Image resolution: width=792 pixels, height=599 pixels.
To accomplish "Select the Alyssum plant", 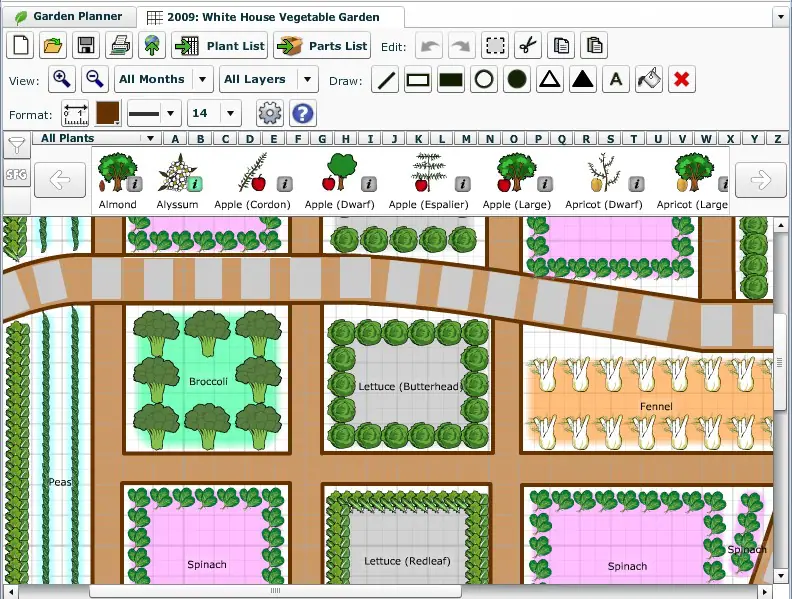I will 177,181.
